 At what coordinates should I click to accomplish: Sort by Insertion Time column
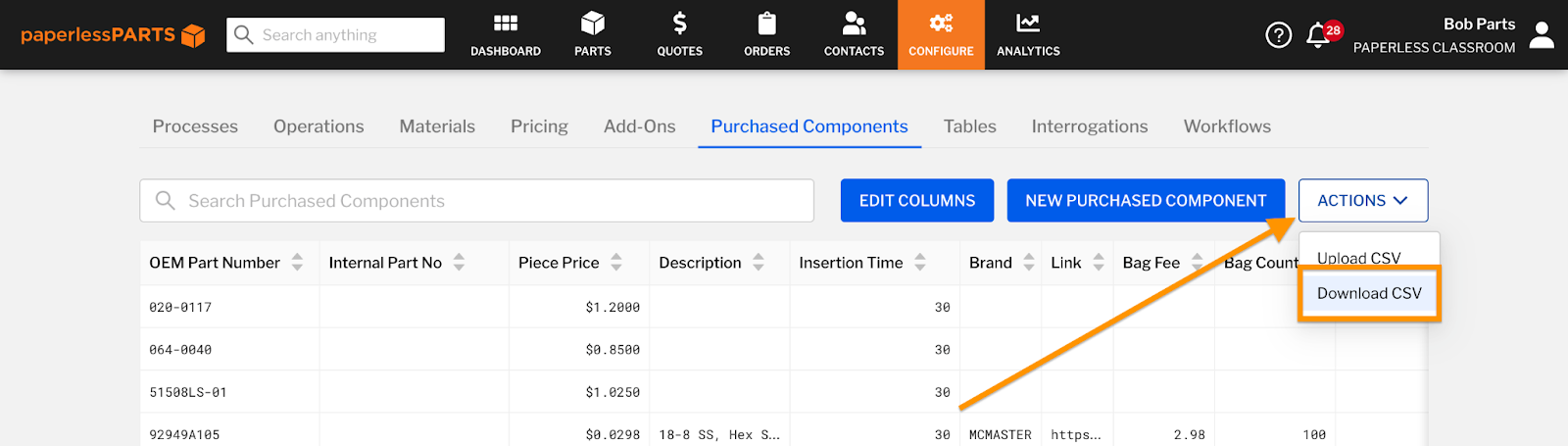pyautogui.click(x=920, y=263)
